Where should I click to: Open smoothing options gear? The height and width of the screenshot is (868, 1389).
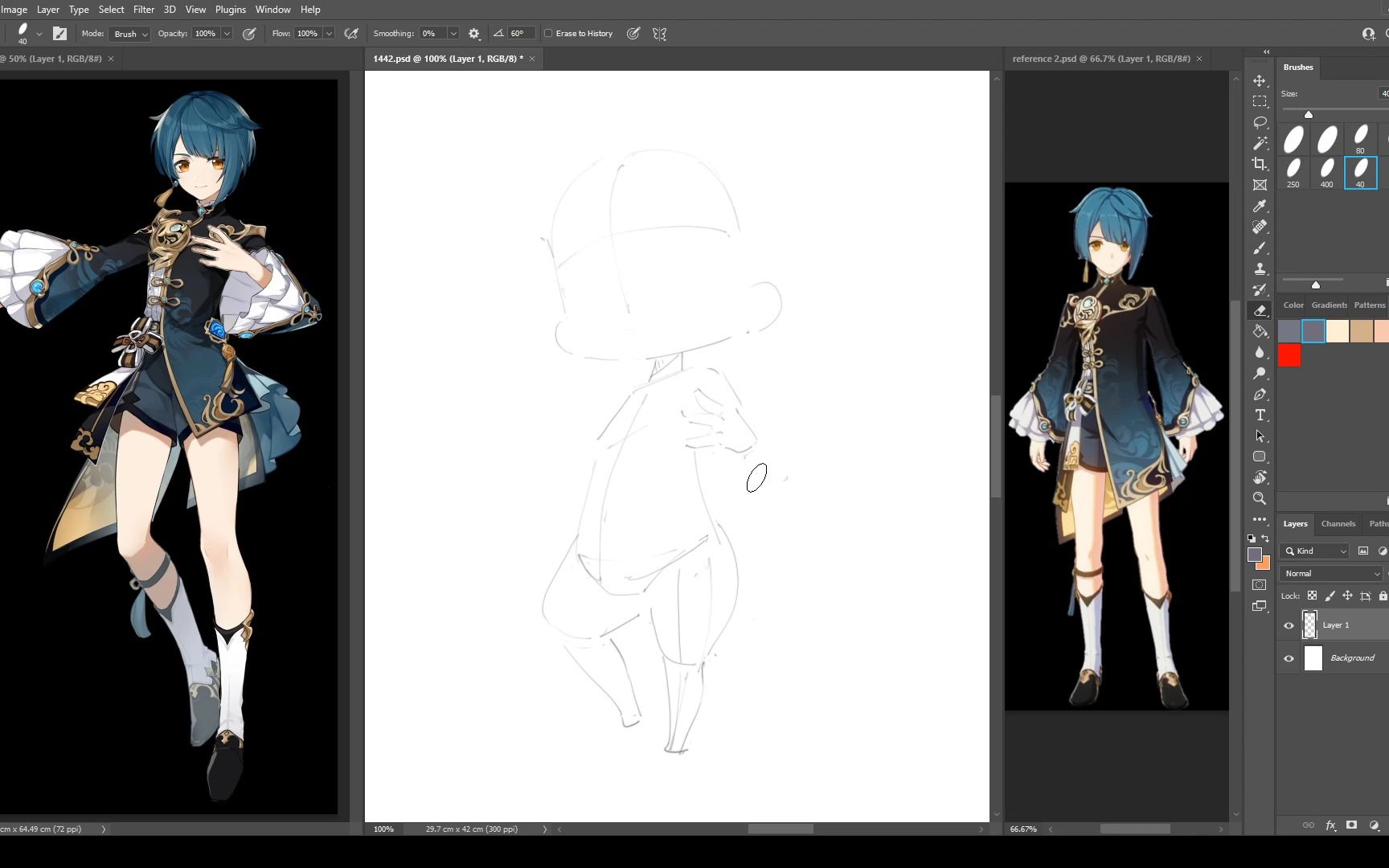[474, 34]
